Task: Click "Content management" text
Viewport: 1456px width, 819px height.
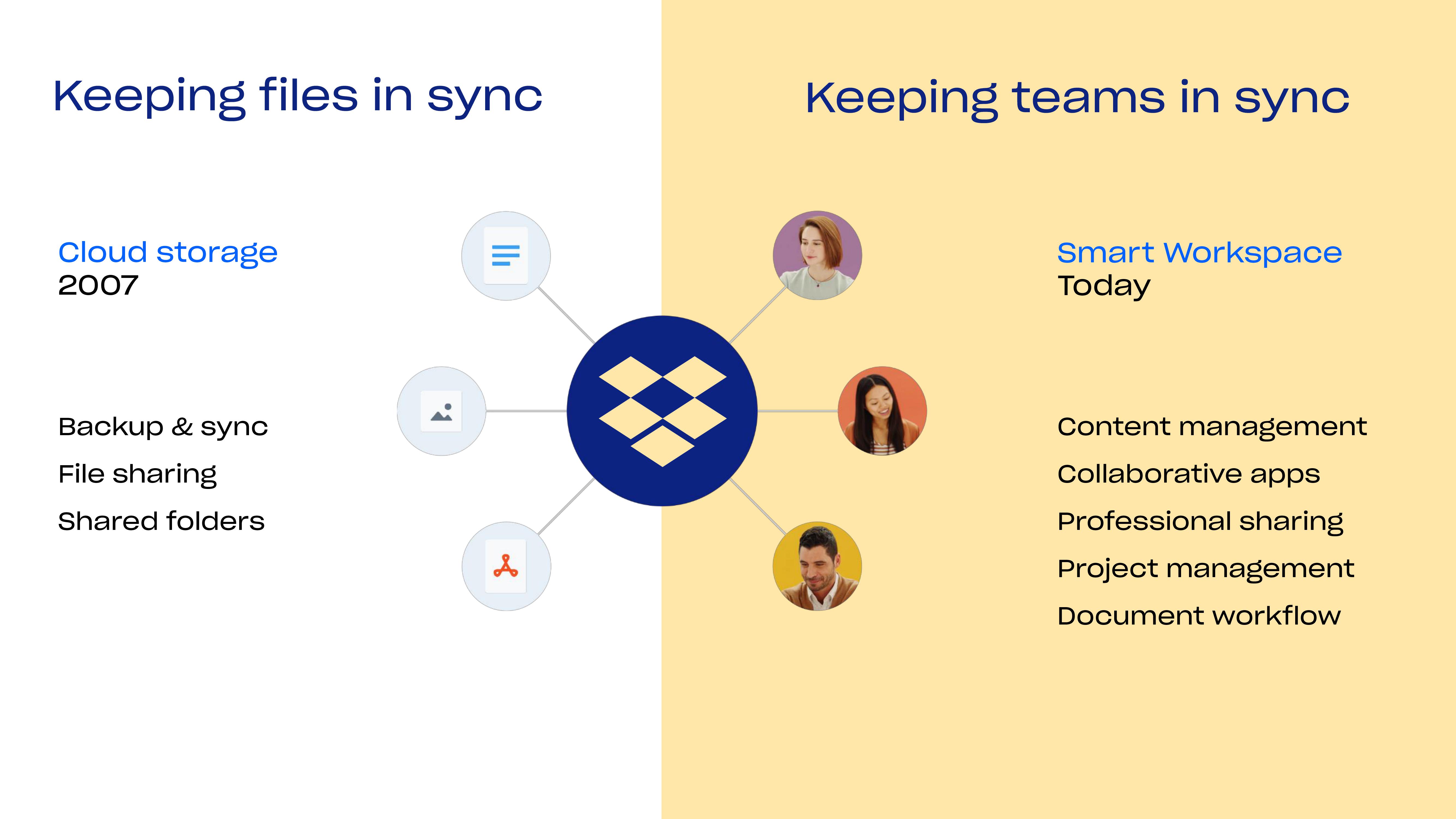Action: pos(1212,427)
